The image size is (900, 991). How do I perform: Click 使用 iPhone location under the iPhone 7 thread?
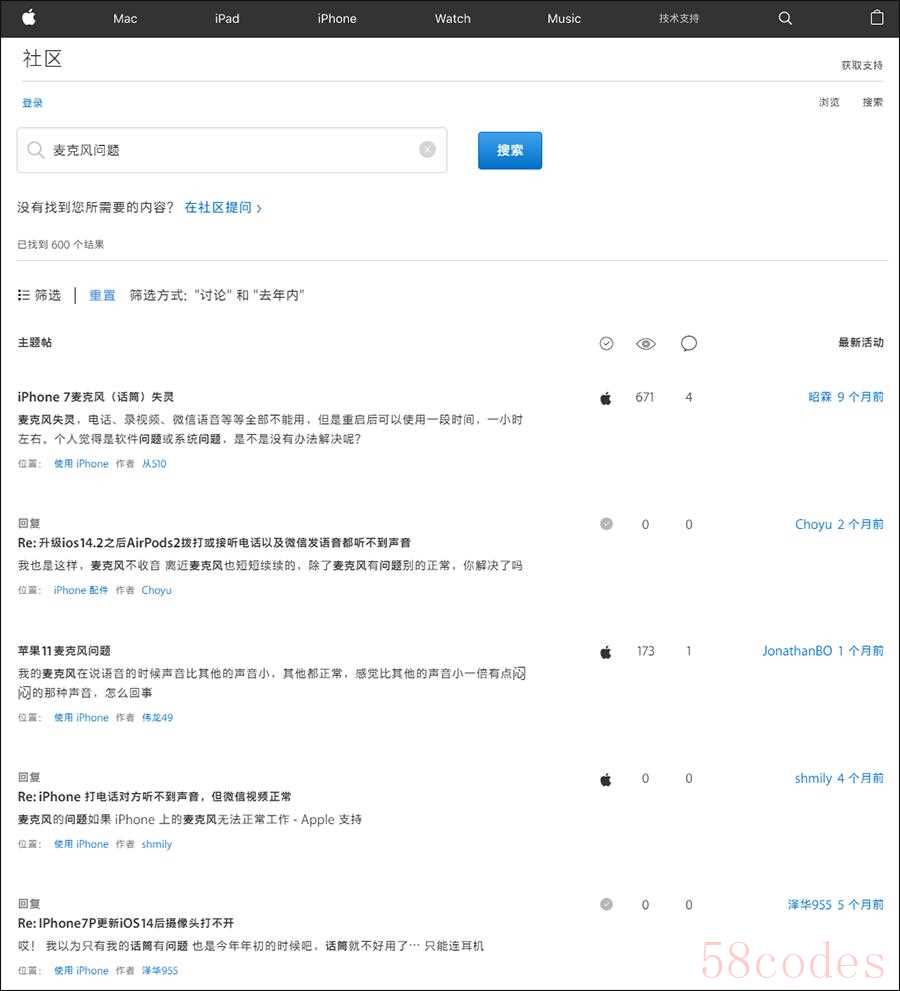click(81, 464)
